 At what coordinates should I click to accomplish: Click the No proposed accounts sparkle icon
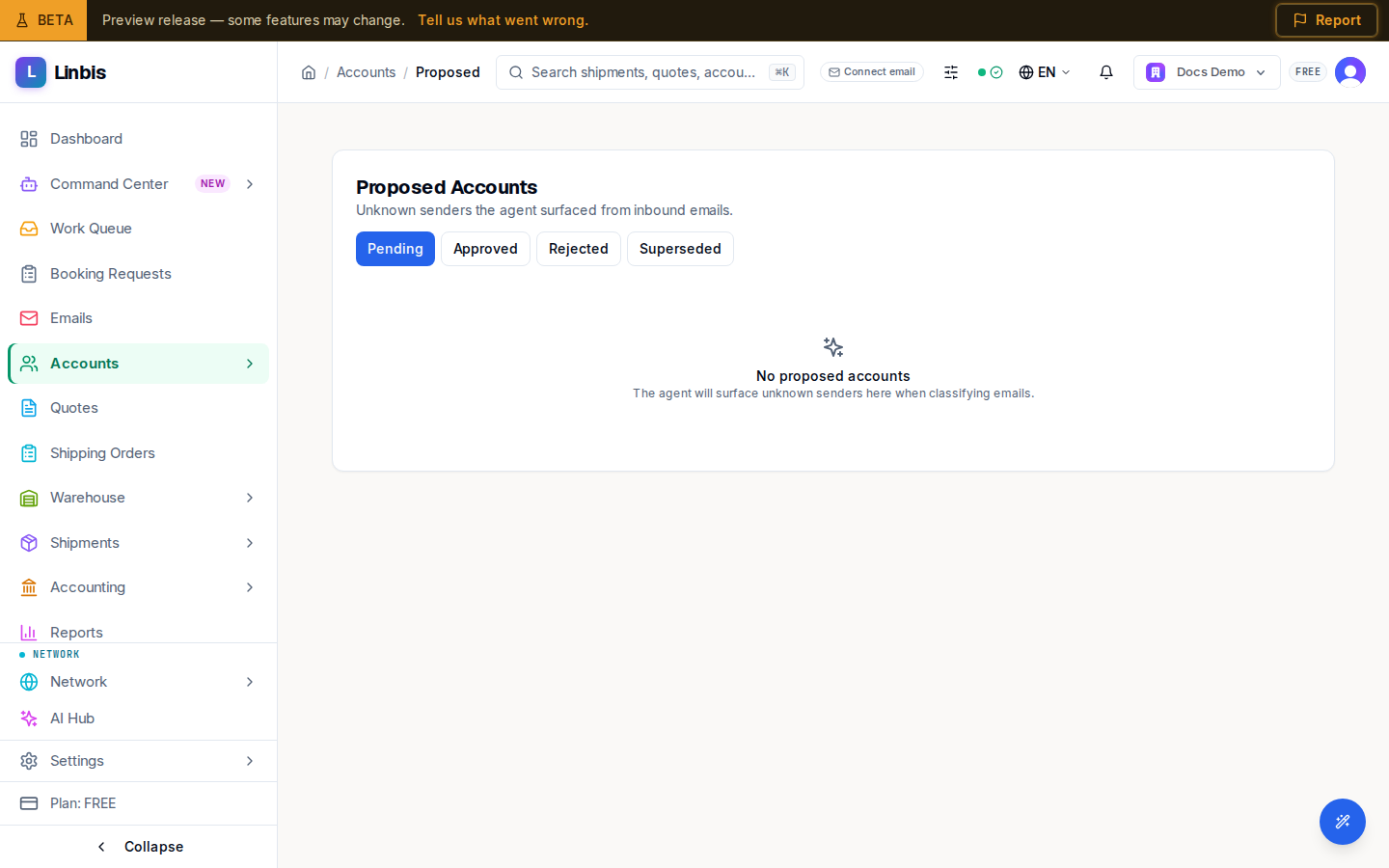tap(833, 347)
